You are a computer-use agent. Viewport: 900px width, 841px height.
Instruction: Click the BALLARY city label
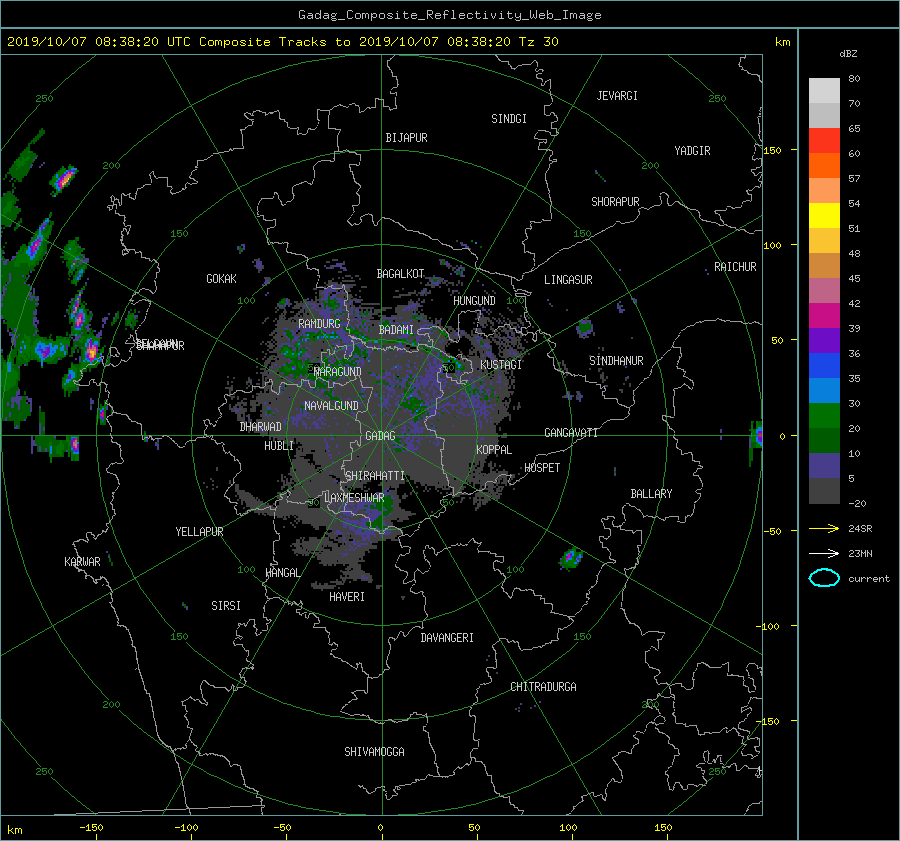[651, 494]
